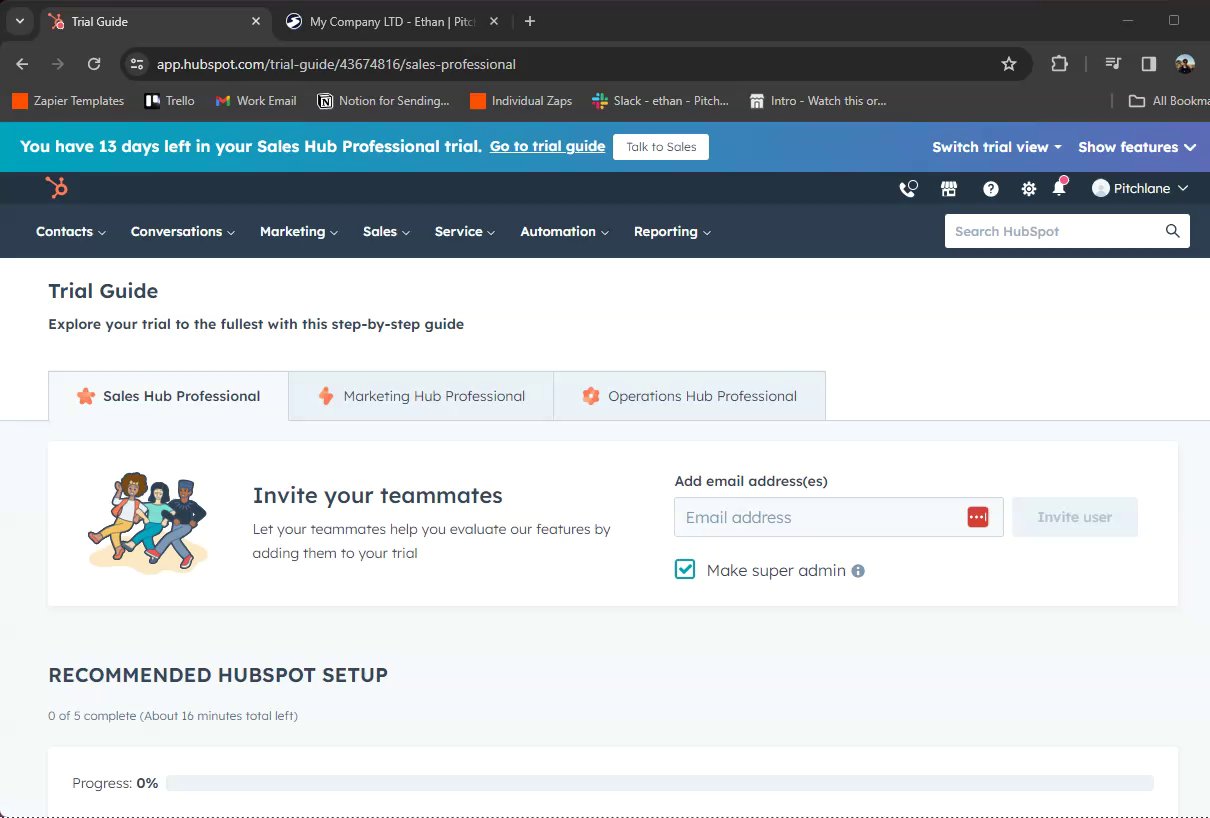Open a new browser tab
Viewport: 1210px width, 818px height.
tap(530, 21)
